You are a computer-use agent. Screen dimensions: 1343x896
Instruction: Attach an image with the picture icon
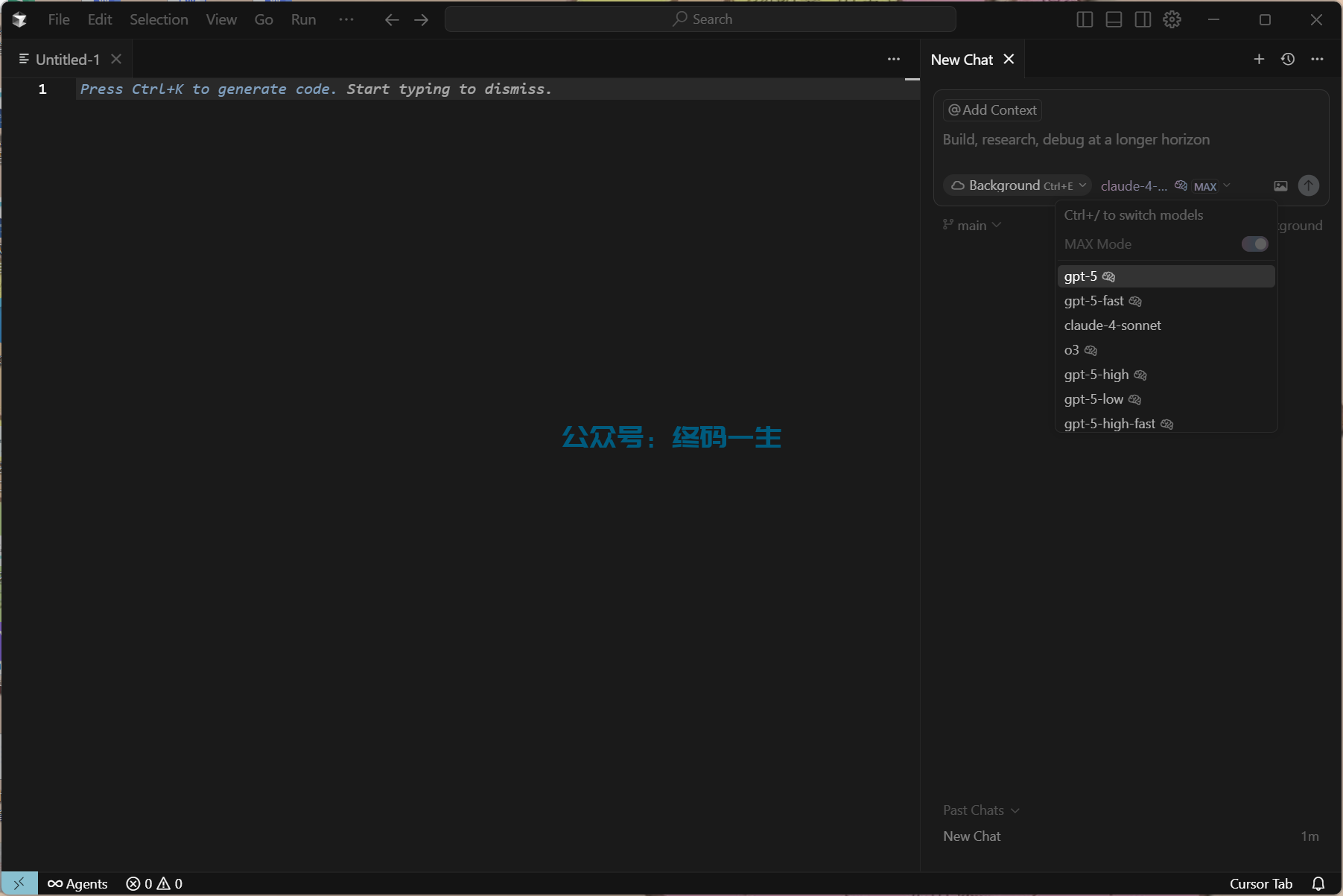tap(1280, 186)
